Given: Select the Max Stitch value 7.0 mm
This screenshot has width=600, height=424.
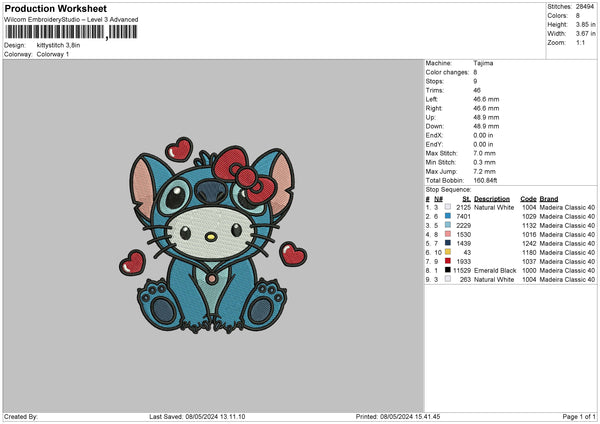Looking at the screenshot, I should click(484, 153).
